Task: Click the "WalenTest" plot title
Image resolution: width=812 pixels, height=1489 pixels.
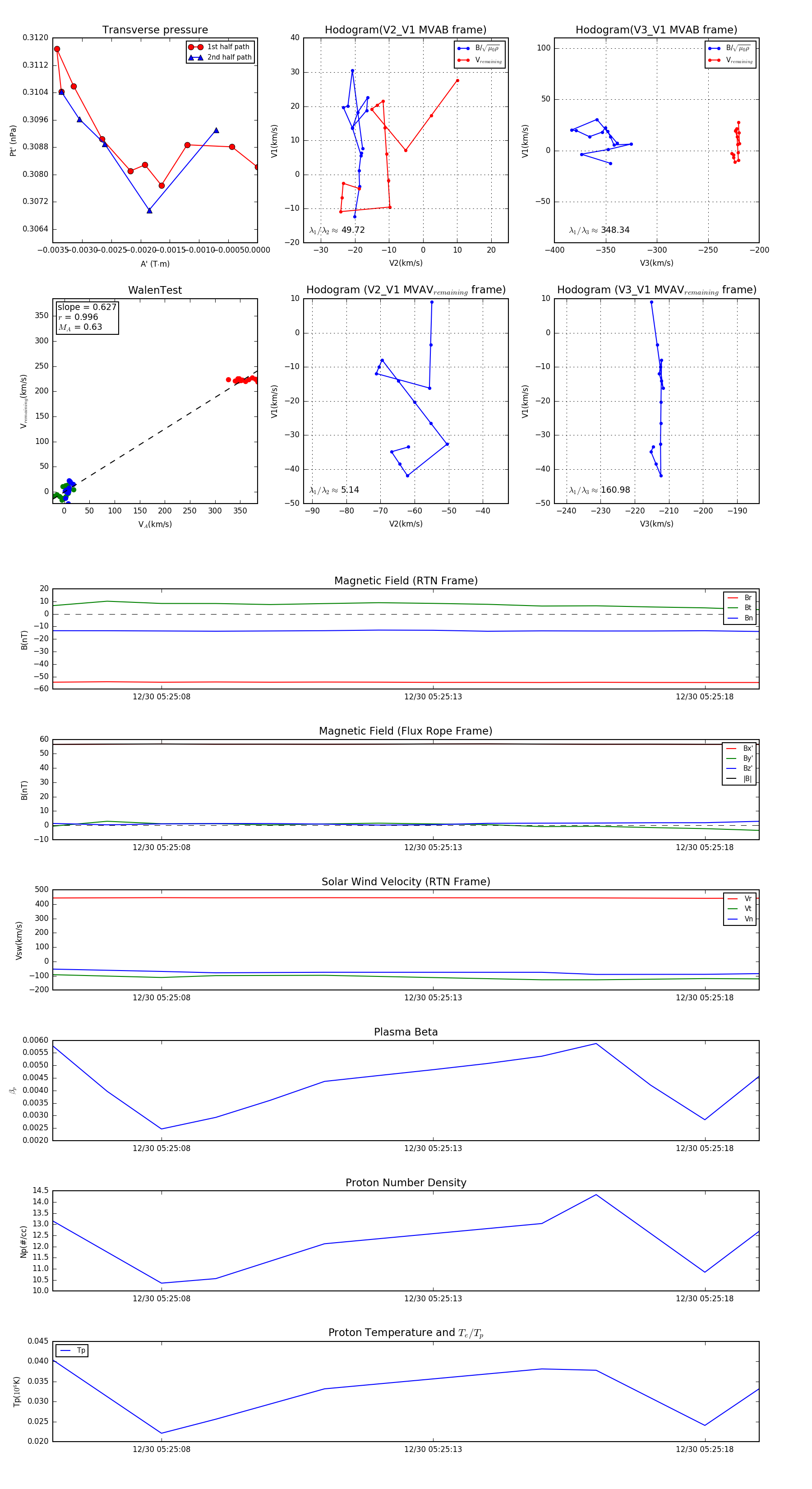Action: point(155,290)
